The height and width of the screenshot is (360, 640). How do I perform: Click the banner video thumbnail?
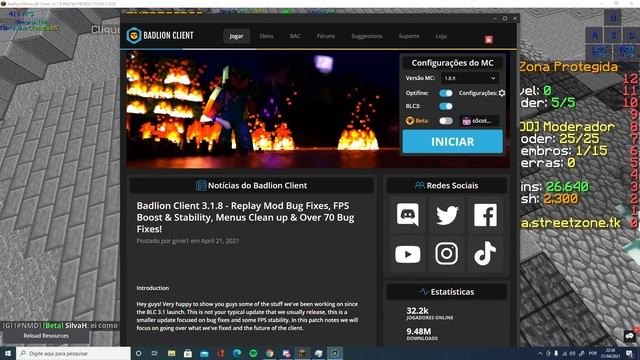point(263,109)
